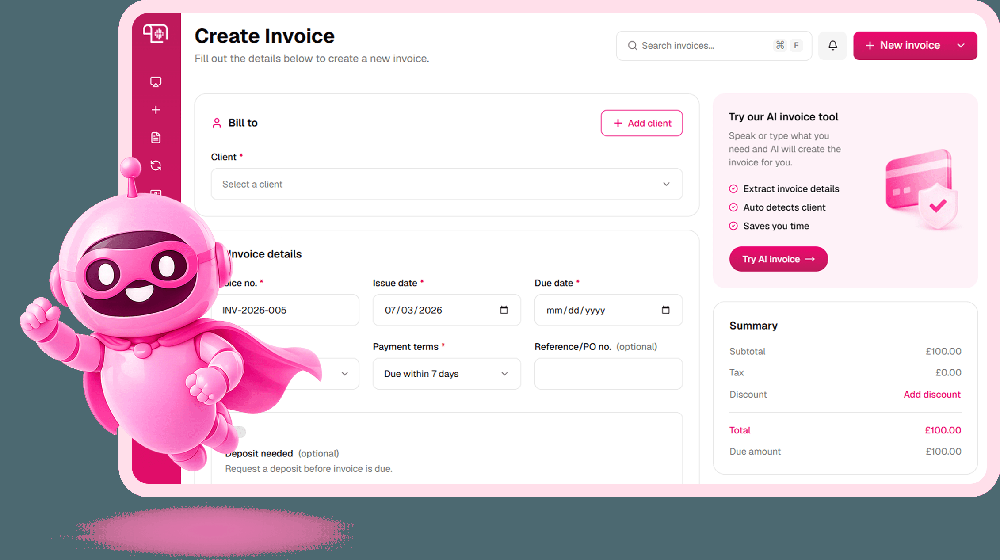1000x560 pixels.
Task: Click the Tax £0.00 value
Action: (948, 372)
